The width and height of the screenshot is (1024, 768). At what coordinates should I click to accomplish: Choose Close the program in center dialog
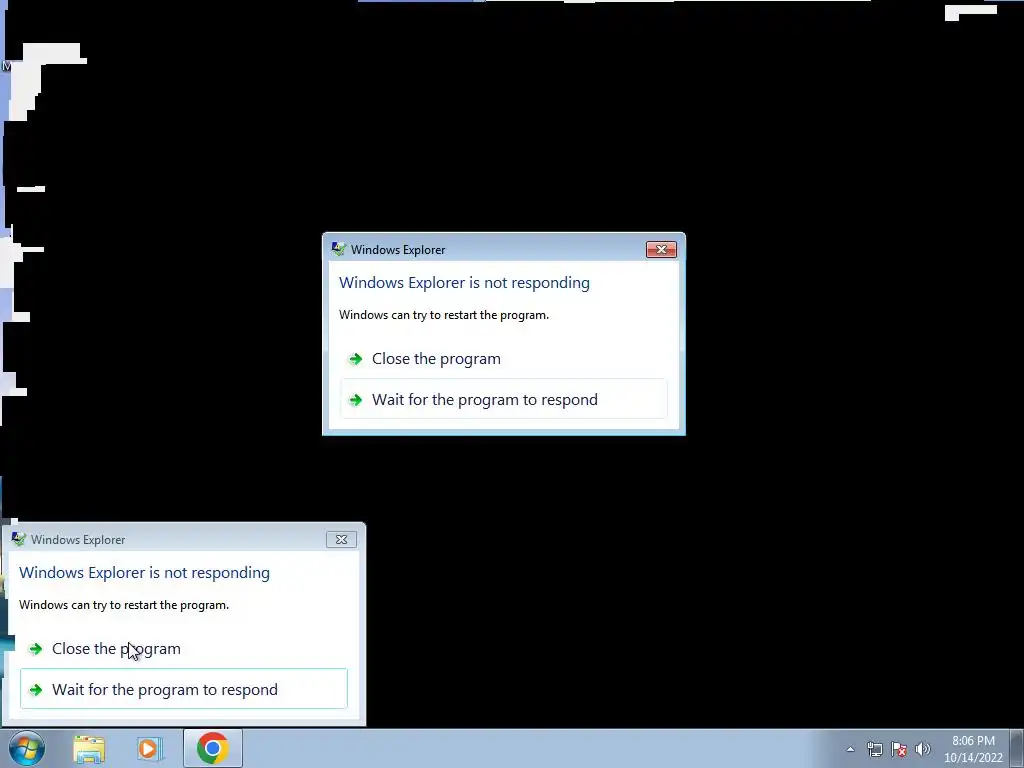pos(504,359)
